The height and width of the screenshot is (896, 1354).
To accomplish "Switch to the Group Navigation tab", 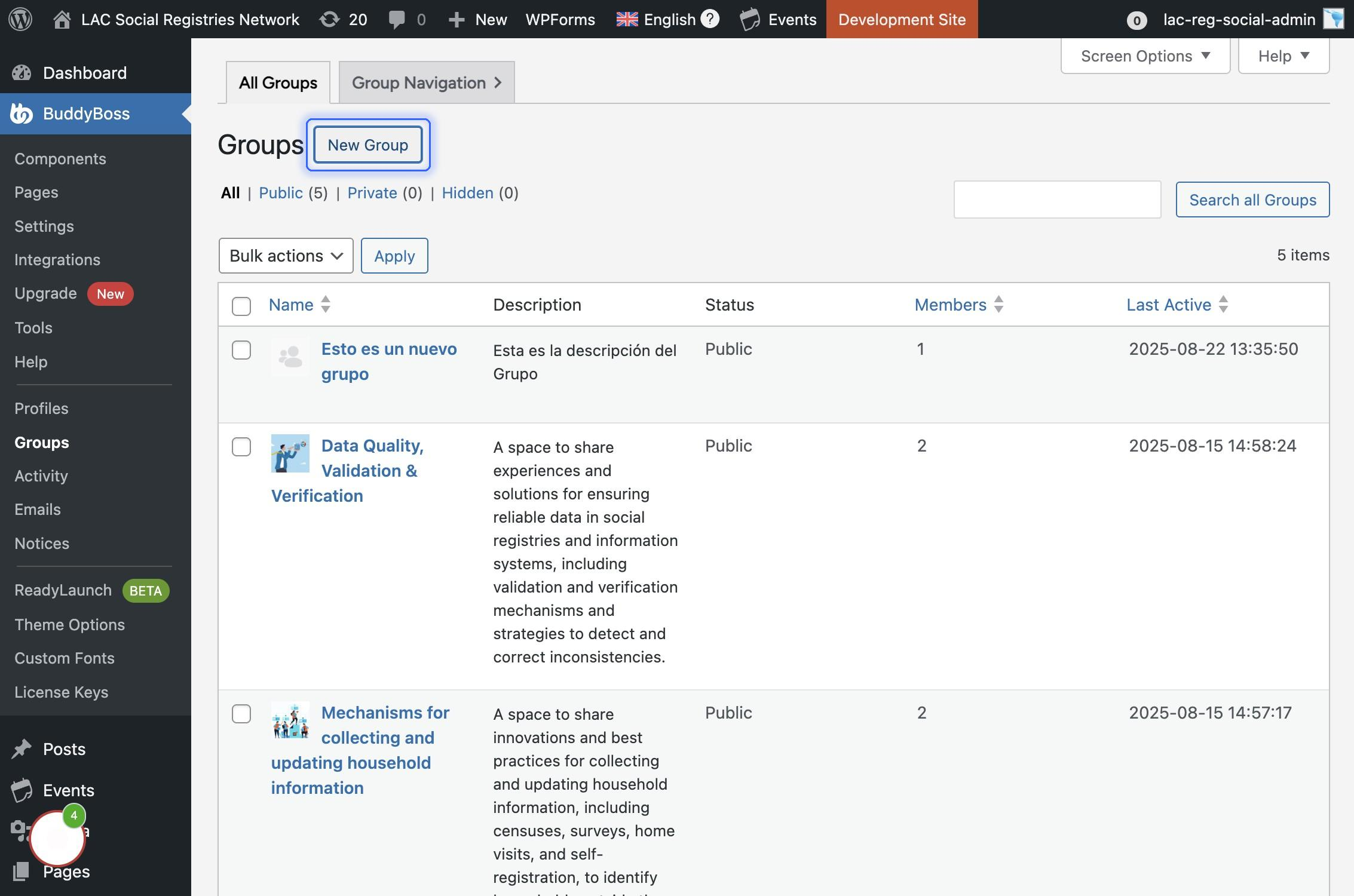I will coord(426,82).
